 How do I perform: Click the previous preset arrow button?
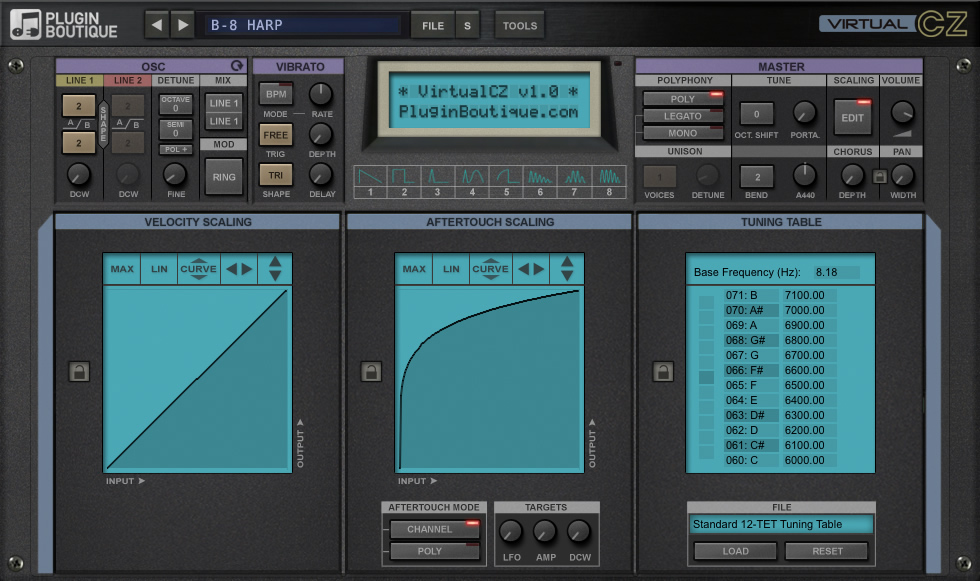click(x=157, y=25)
